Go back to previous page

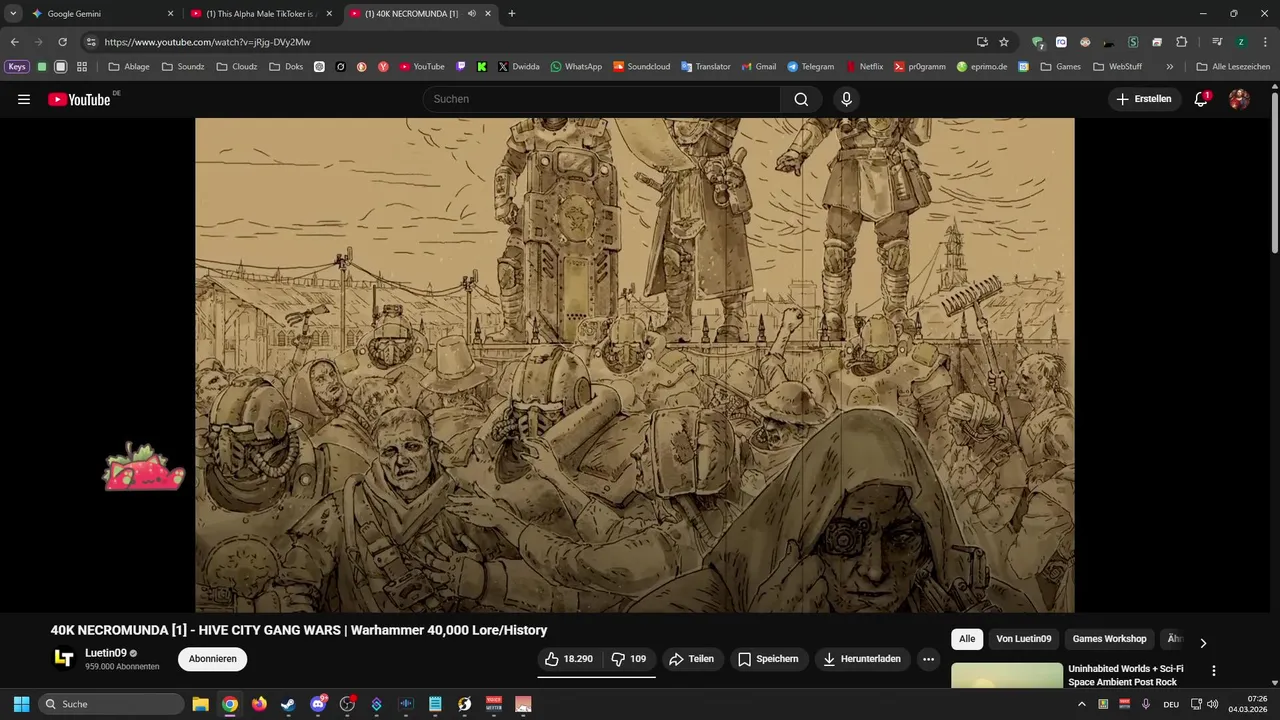point(14,42)
